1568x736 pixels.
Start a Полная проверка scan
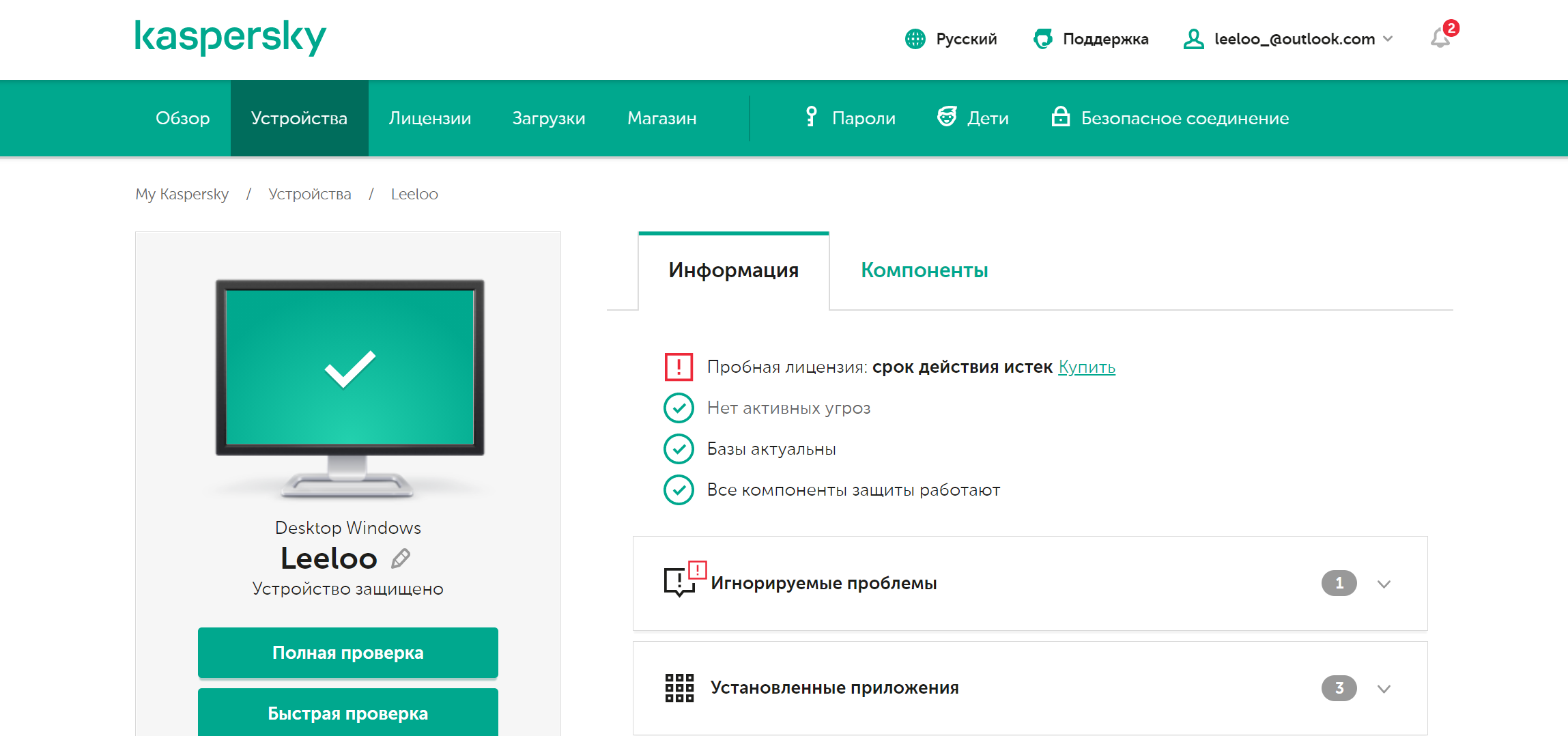click(x=348, y=653)
